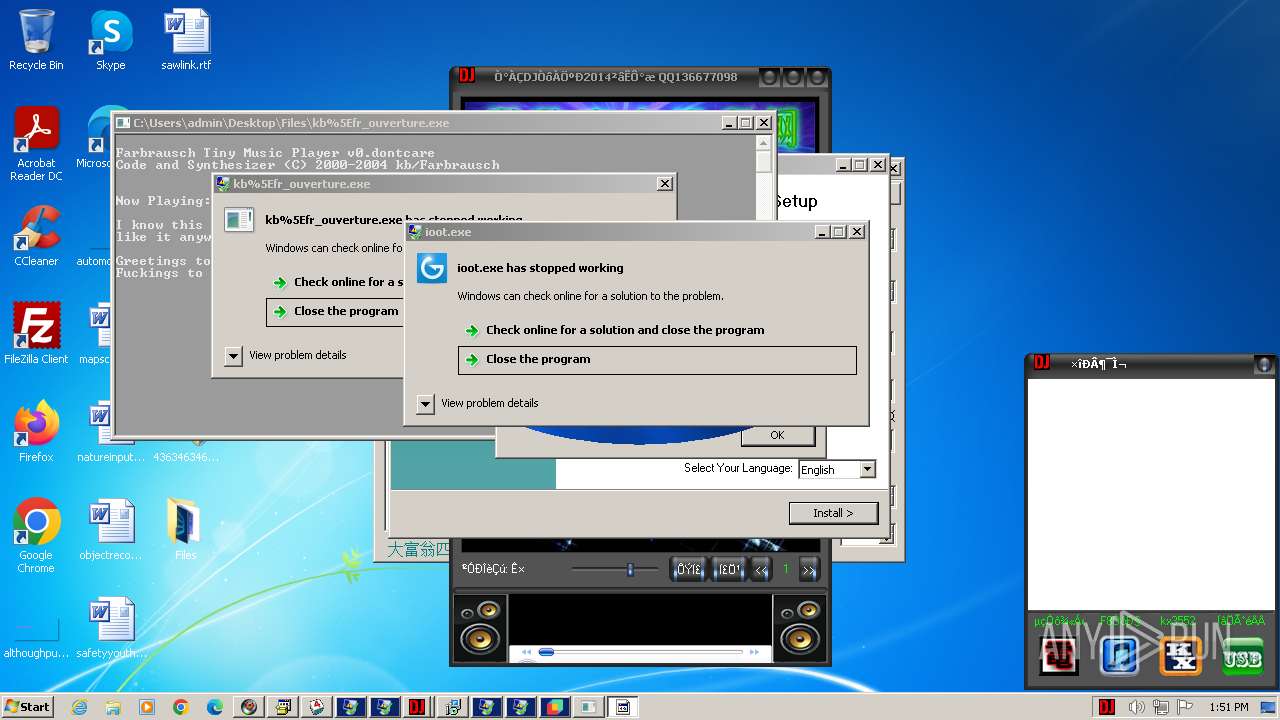Open Acrobat Reader DC desktop shortcut

point(36,144)
